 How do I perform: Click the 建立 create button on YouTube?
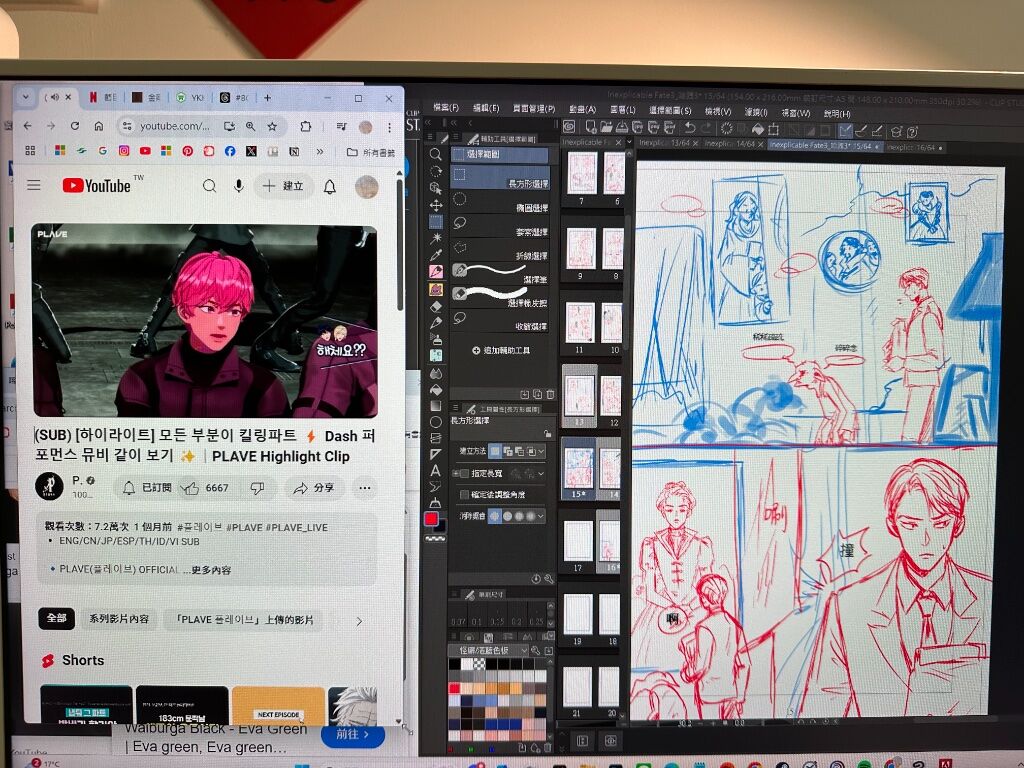click(283, 186)
